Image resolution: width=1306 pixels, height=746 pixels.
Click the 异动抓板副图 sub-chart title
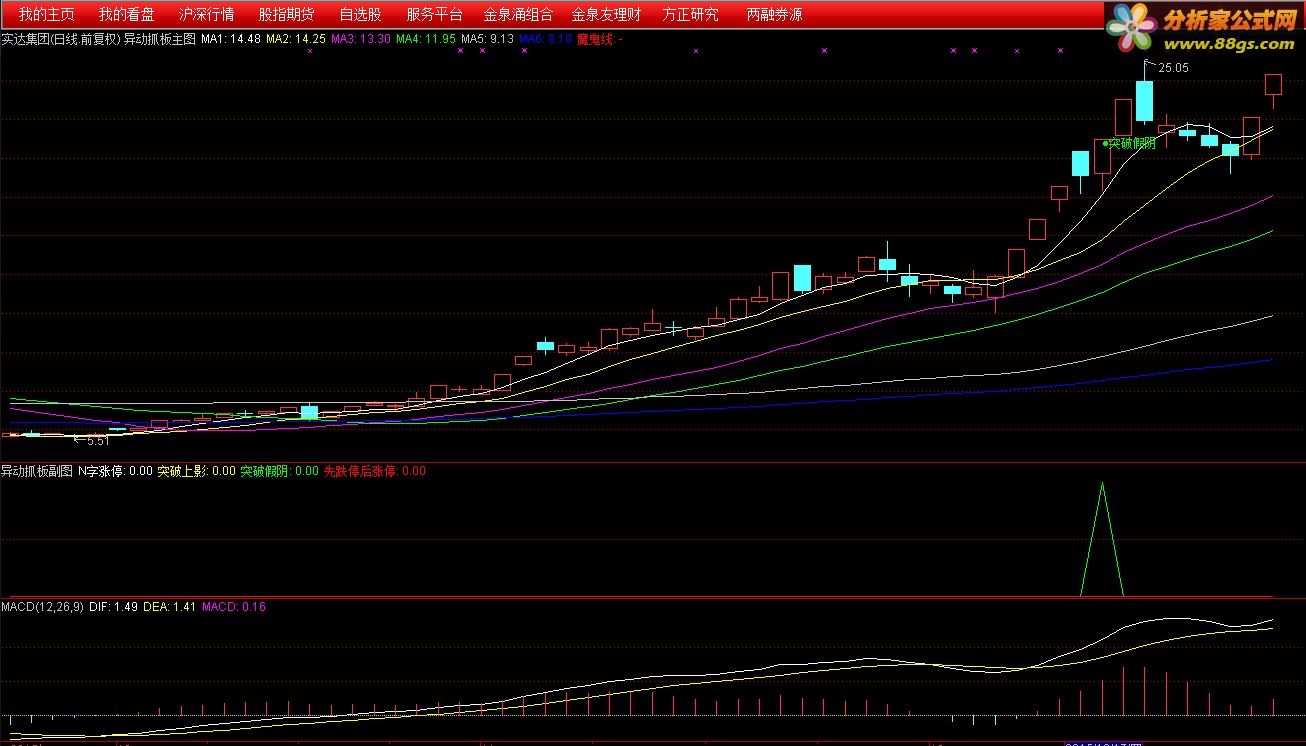(x=36, y=471)
